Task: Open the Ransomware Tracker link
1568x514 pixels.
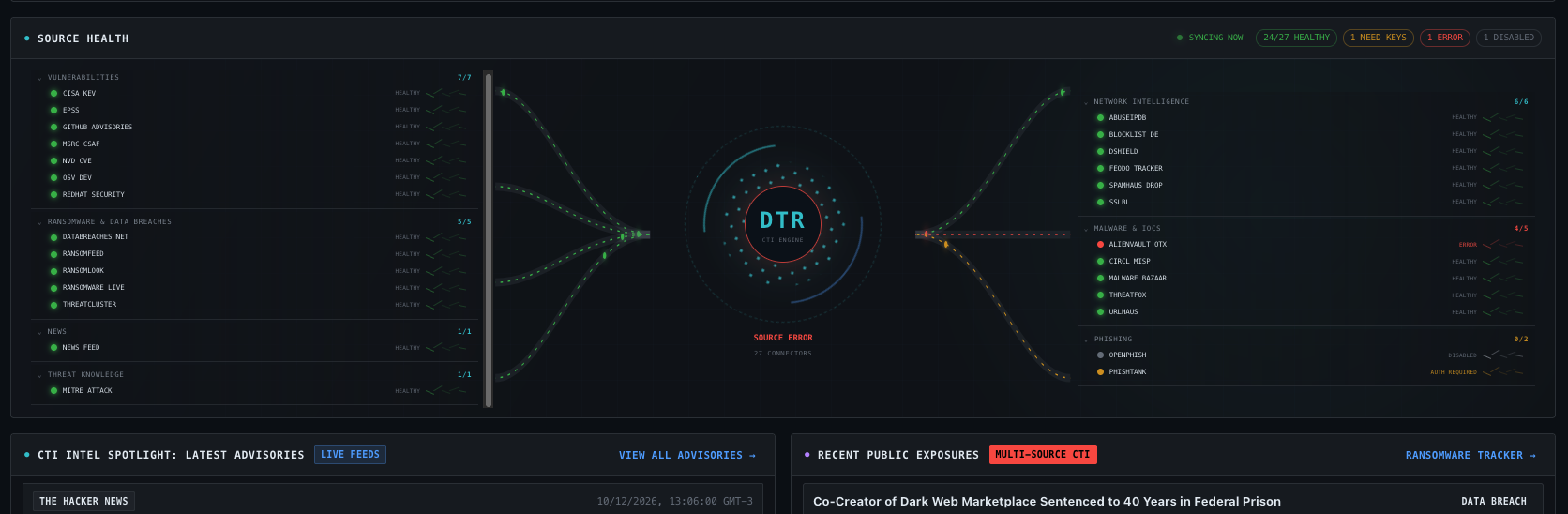Action: click(1470, 456)
